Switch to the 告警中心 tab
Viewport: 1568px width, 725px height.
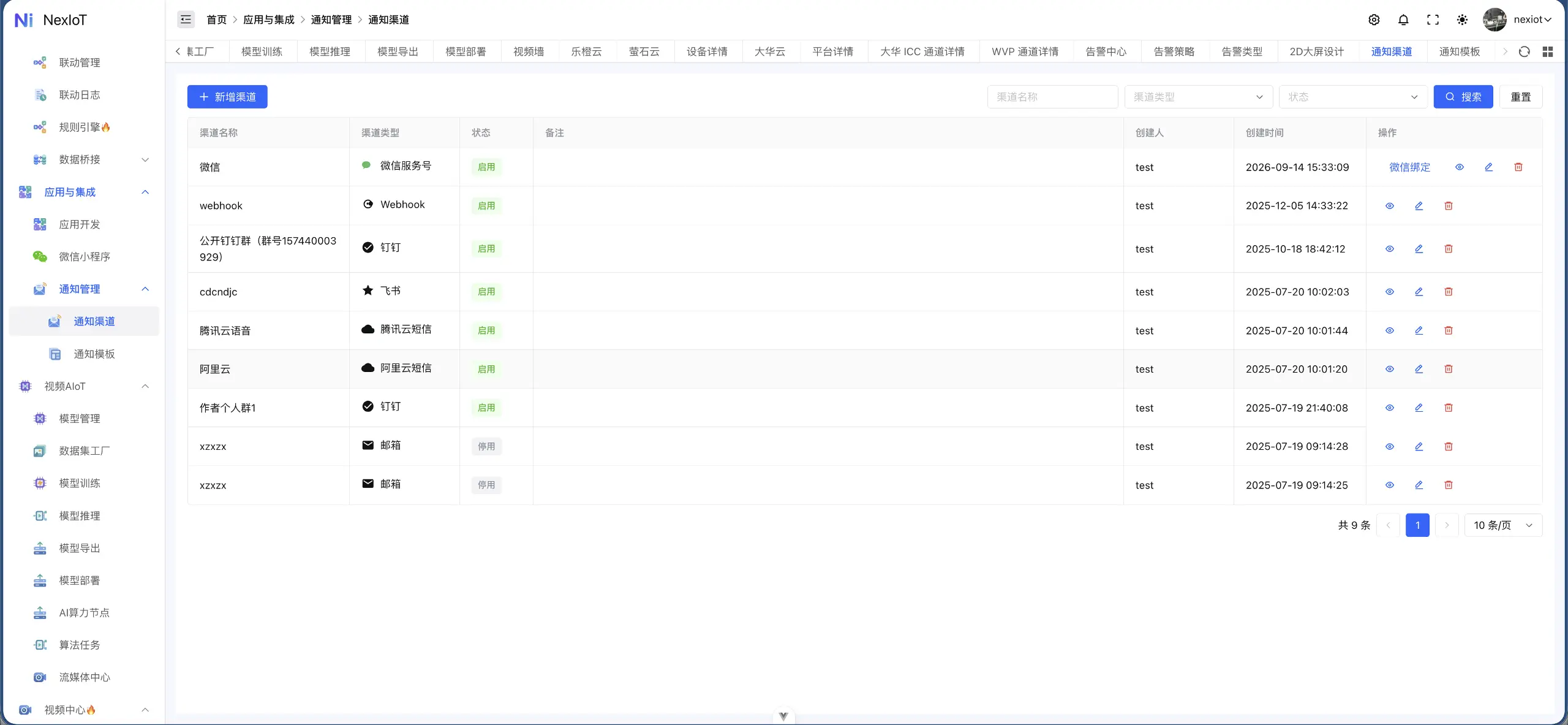pyautogui.click(x=1106, y=51)
